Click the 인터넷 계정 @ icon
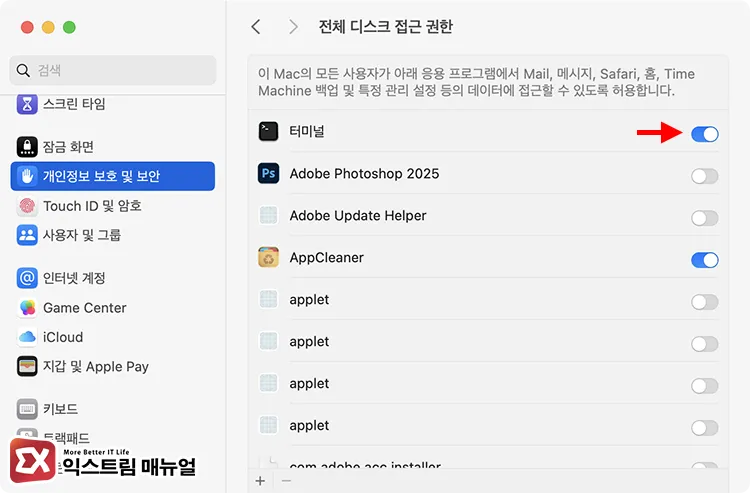 tap(27, 278)
